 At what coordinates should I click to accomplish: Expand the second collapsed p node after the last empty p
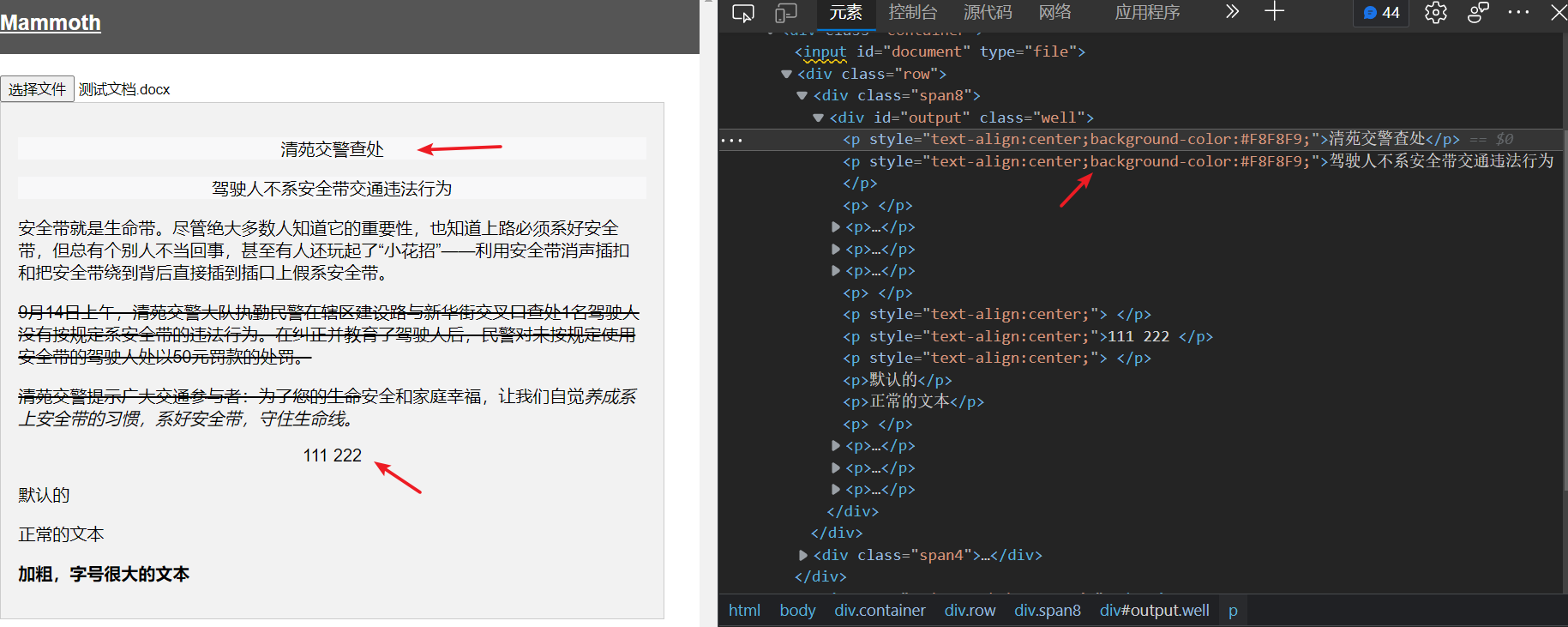click(x=836, y=468)
